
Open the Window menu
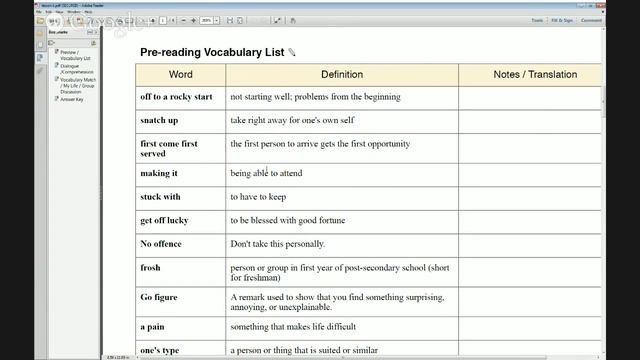(74, 12)
